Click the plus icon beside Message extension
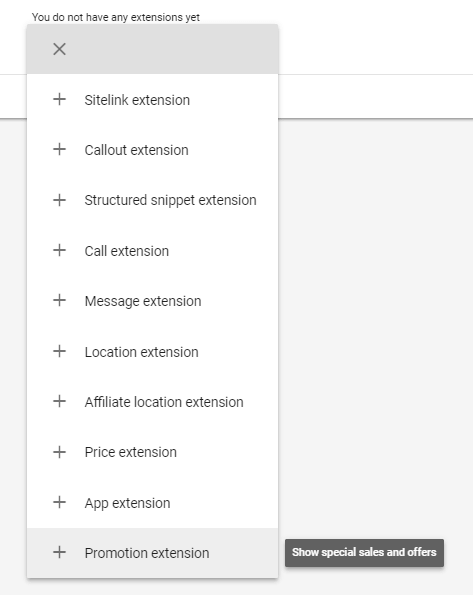 coord(59,301)
